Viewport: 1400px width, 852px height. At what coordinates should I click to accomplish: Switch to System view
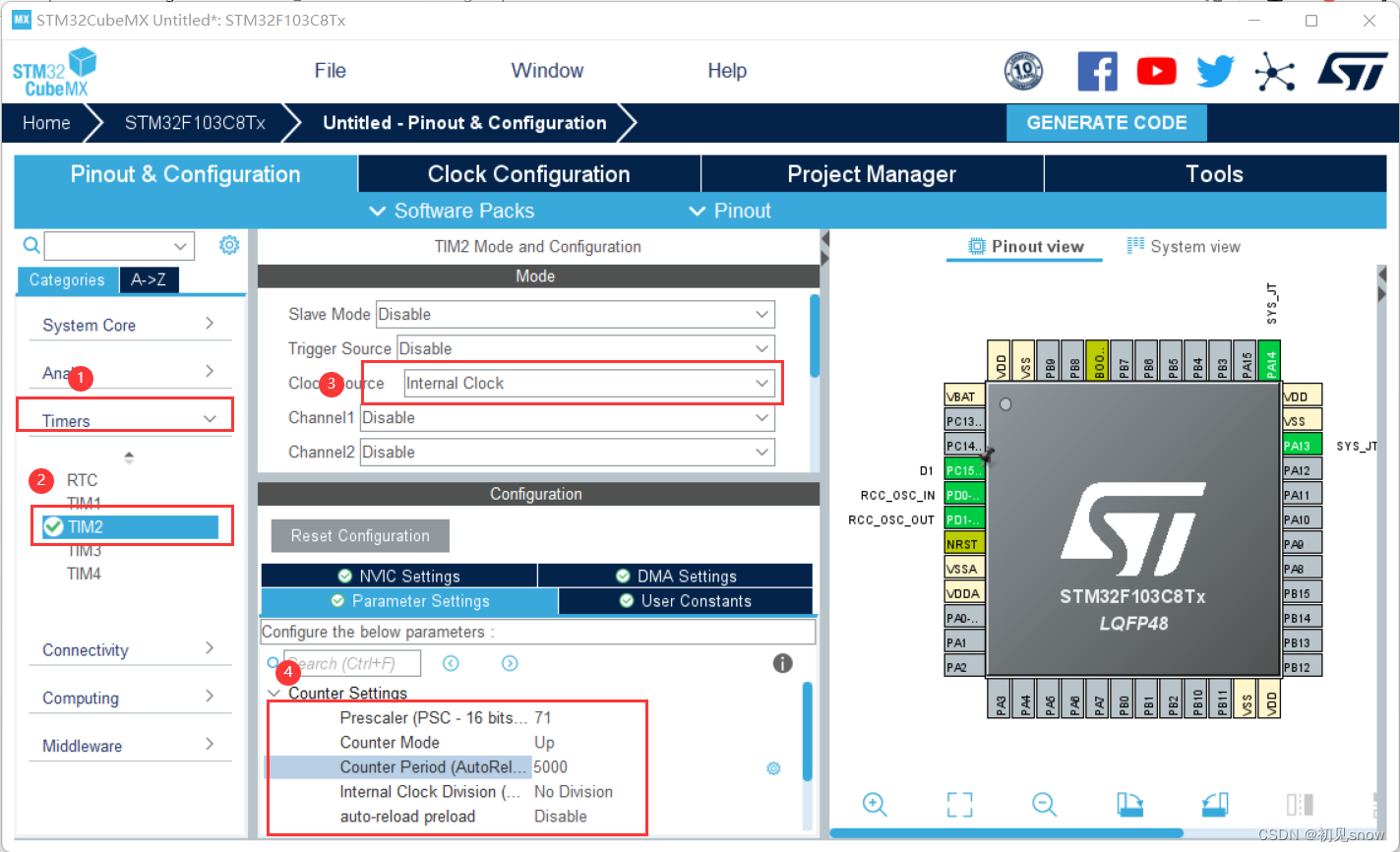coord(1184,247)
